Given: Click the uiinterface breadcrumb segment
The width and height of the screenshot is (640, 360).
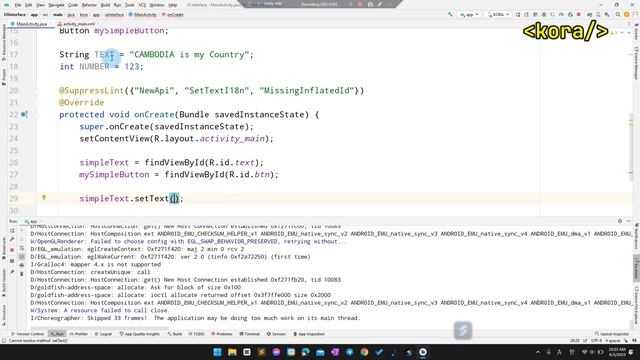Looking at the screenshot, I should 114,15.
